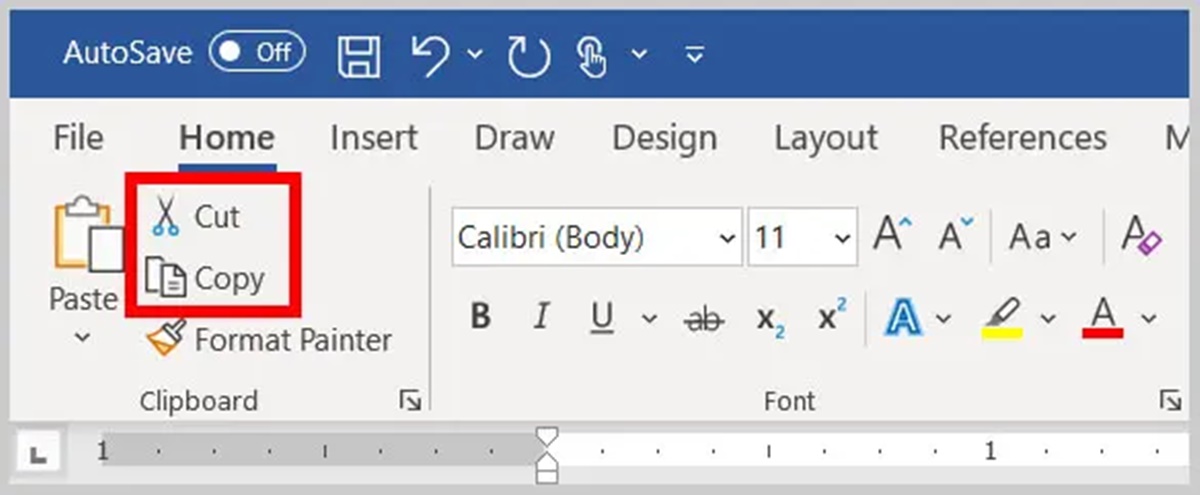Click the Touch/Mouse Mode hand icon
The width and height of the screenshot is (1200, 495).
[594, 55]
